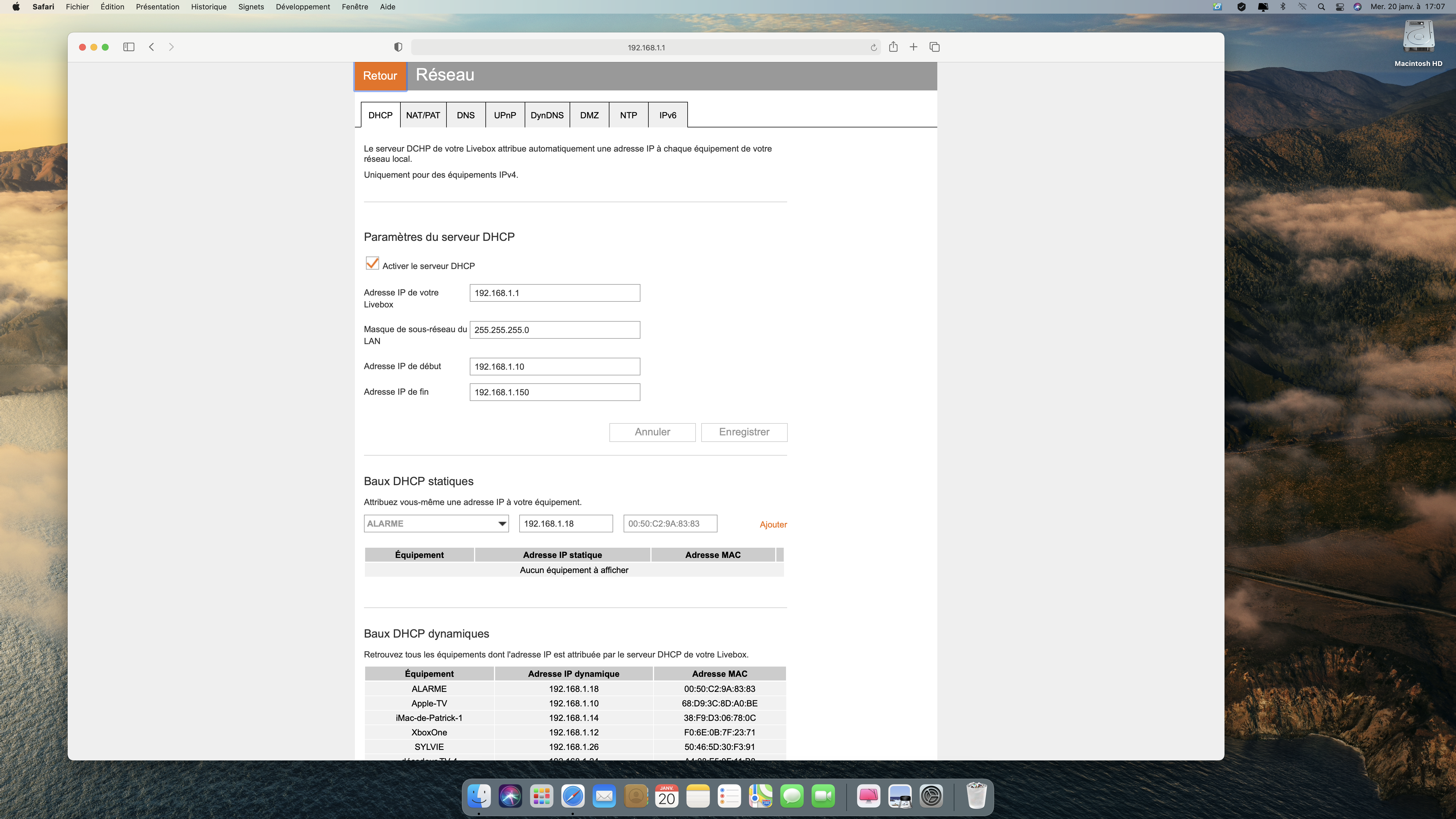
Task: Switch to the DNS tab
Action: point(466,115)
